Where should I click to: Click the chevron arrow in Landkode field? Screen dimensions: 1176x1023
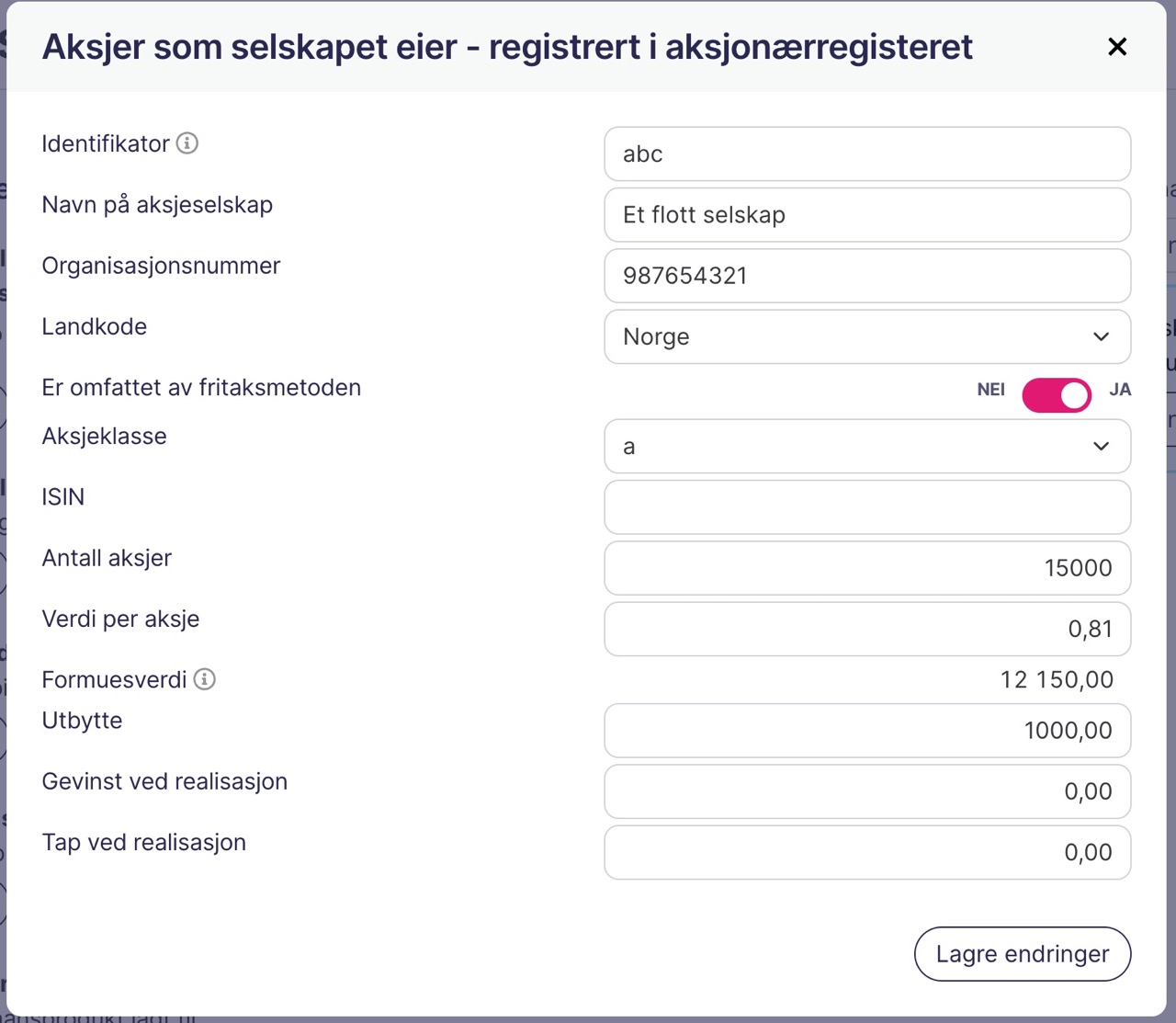pyautogui.click(x=1101, y=336)
